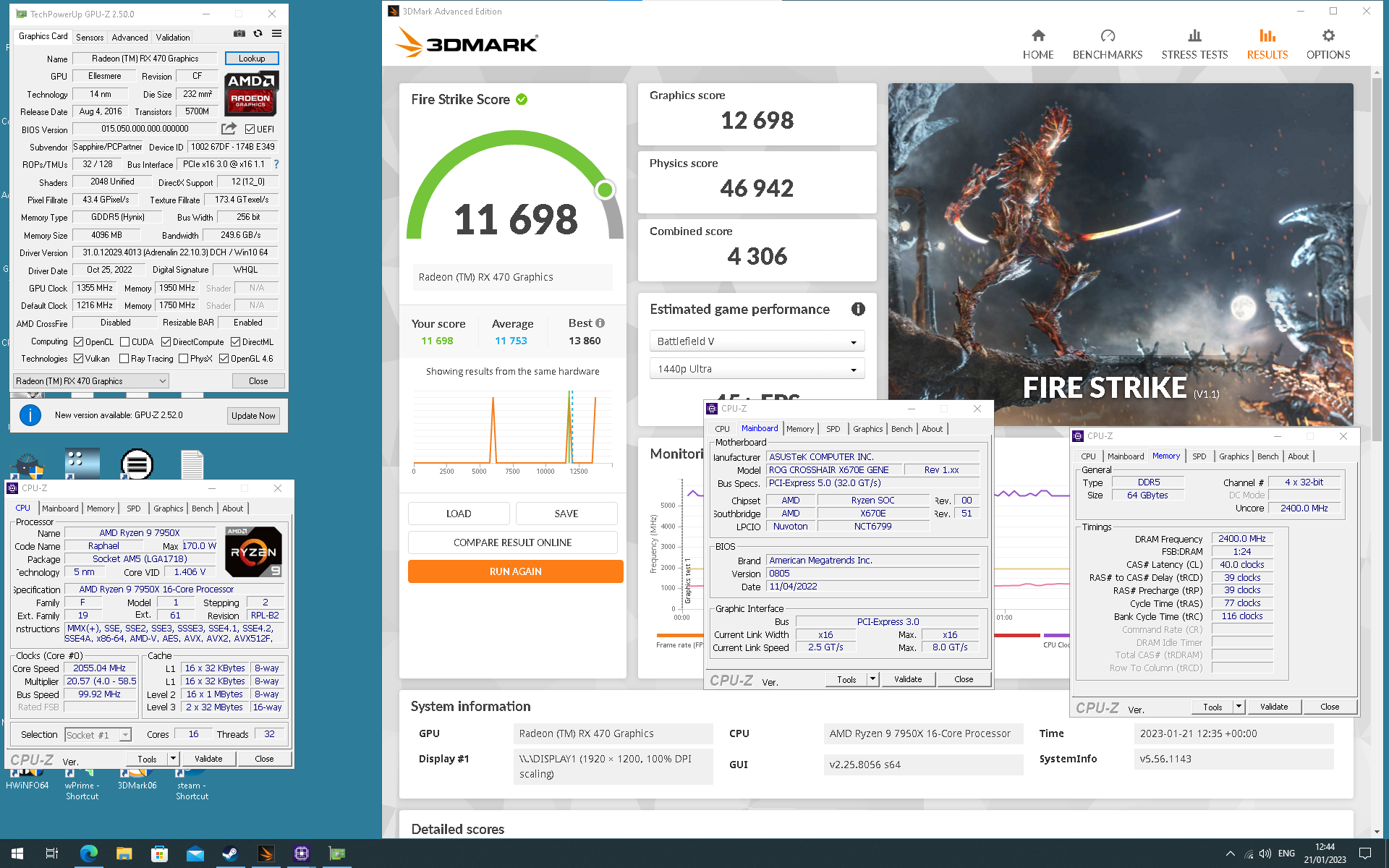Toggle OpenGL 4.6 checkbox
This screenshot has height=868, width=1389.
224,359
